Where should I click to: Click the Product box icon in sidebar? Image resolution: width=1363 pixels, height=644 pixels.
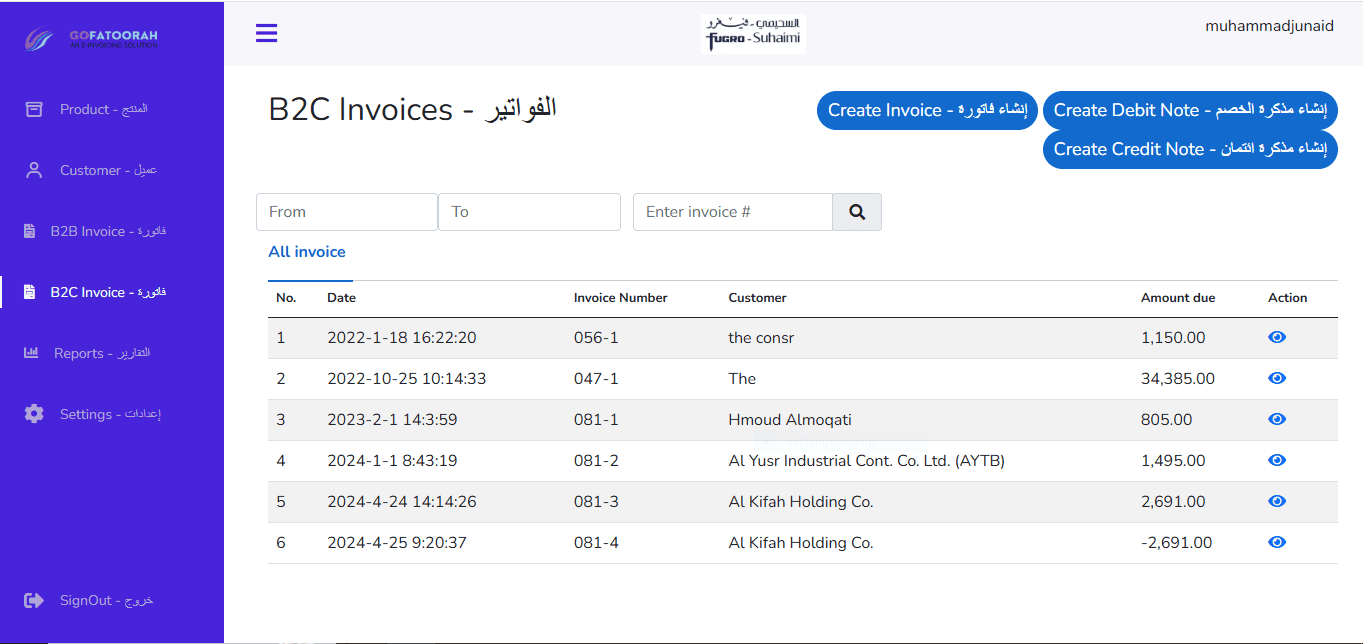pos(34,109)
